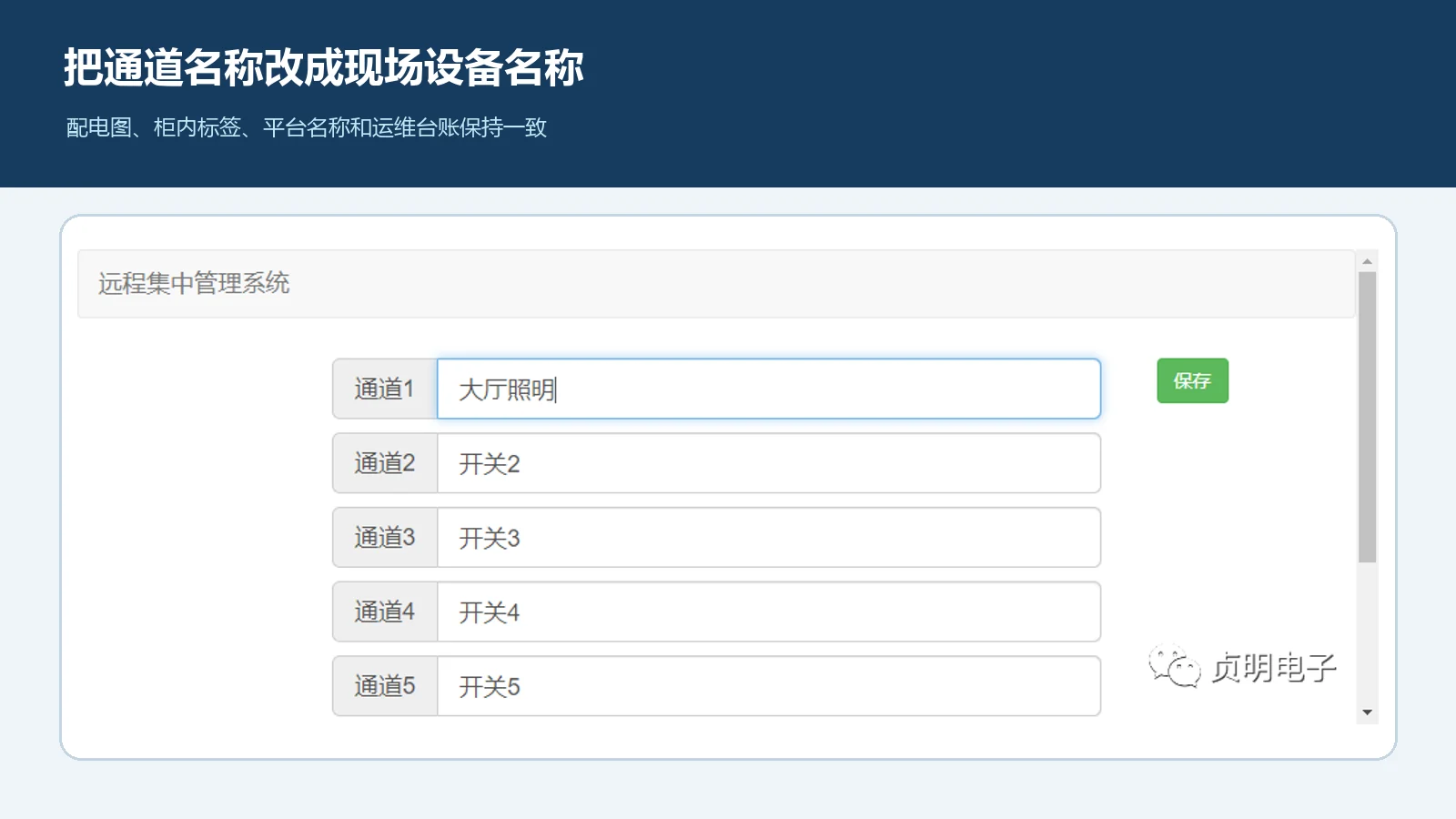Screen dimensions: 1456x819
Task: Click the 通道1 label addon
Action: coord(385,389)
